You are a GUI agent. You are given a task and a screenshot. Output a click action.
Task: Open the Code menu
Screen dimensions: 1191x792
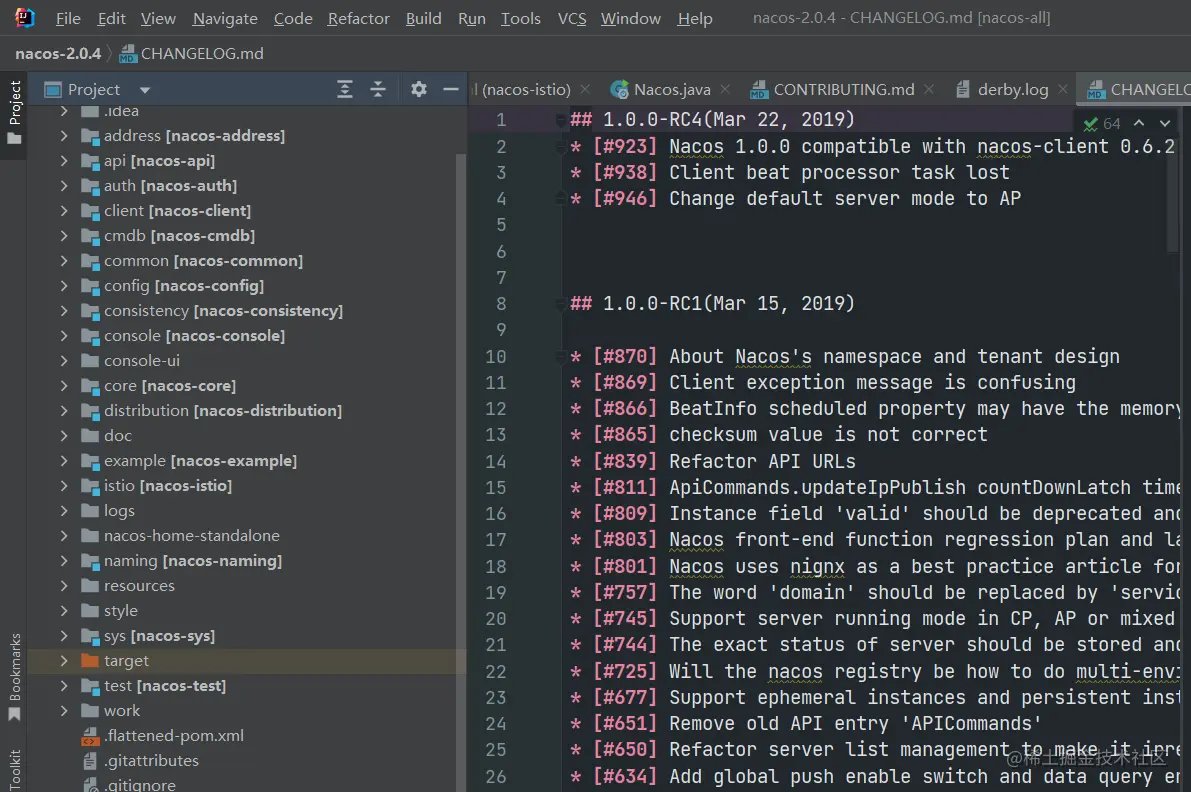(293, 18)
